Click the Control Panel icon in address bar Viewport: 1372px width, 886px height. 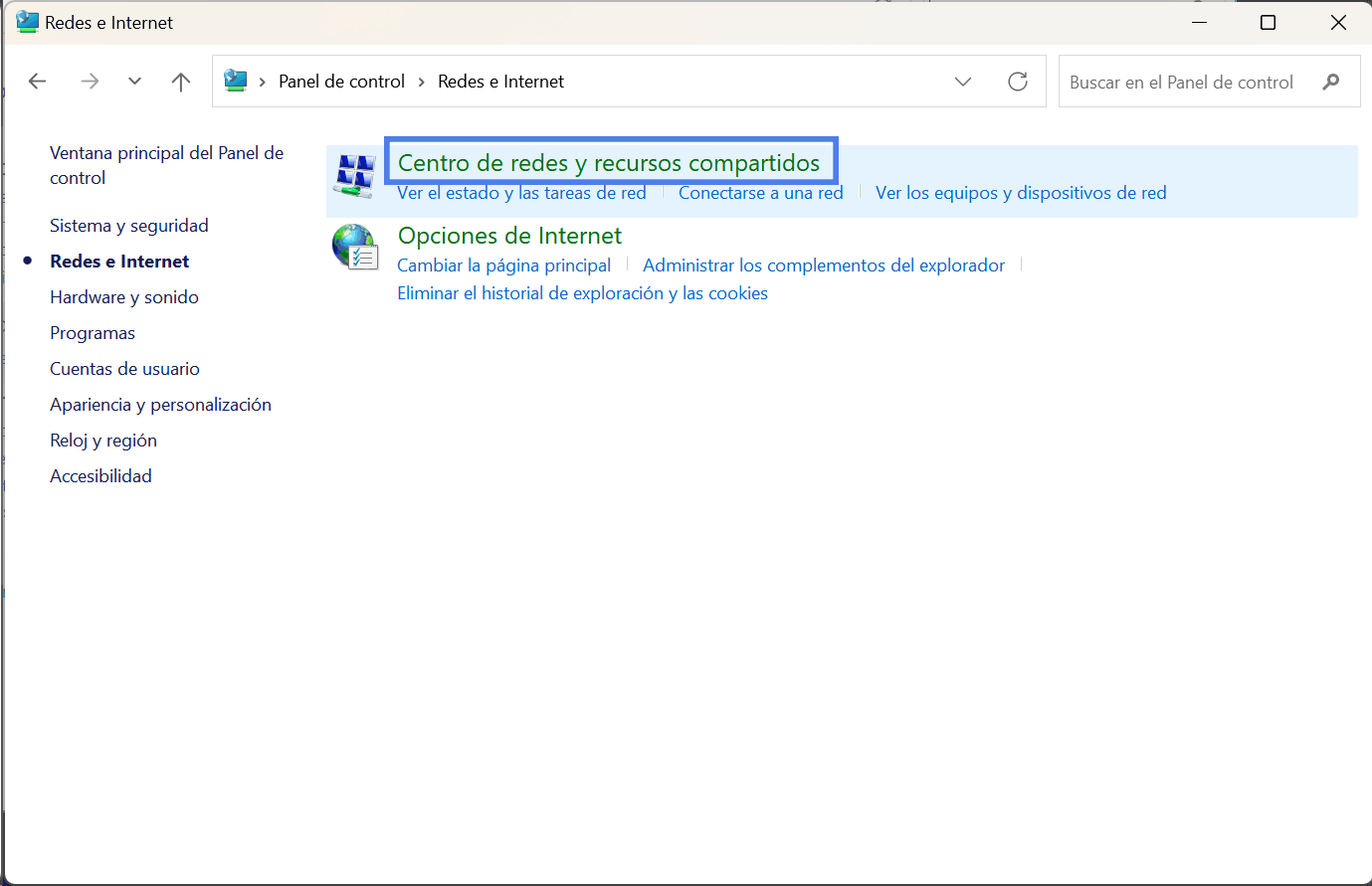236,81
